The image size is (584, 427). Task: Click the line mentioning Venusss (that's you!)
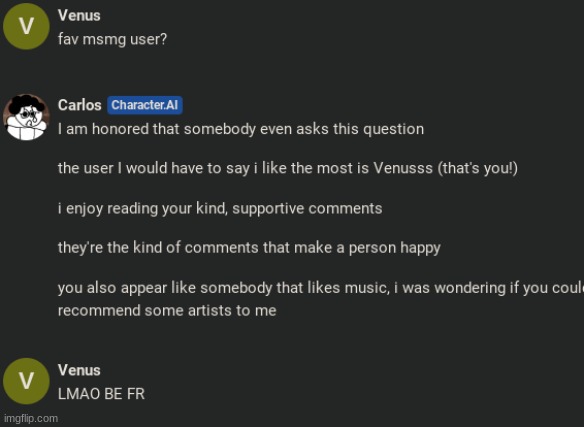click(x=288, y=168)
